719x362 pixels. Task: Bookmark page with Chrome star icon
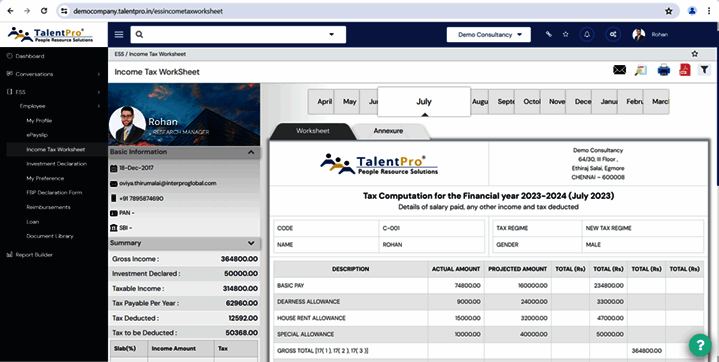(669, 11)
